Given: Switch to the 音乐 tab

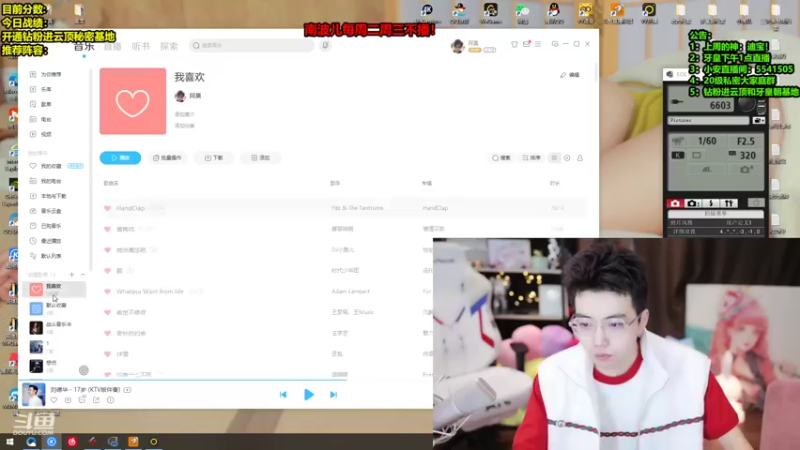Looking at the screenshot, I should click(84, 46).
